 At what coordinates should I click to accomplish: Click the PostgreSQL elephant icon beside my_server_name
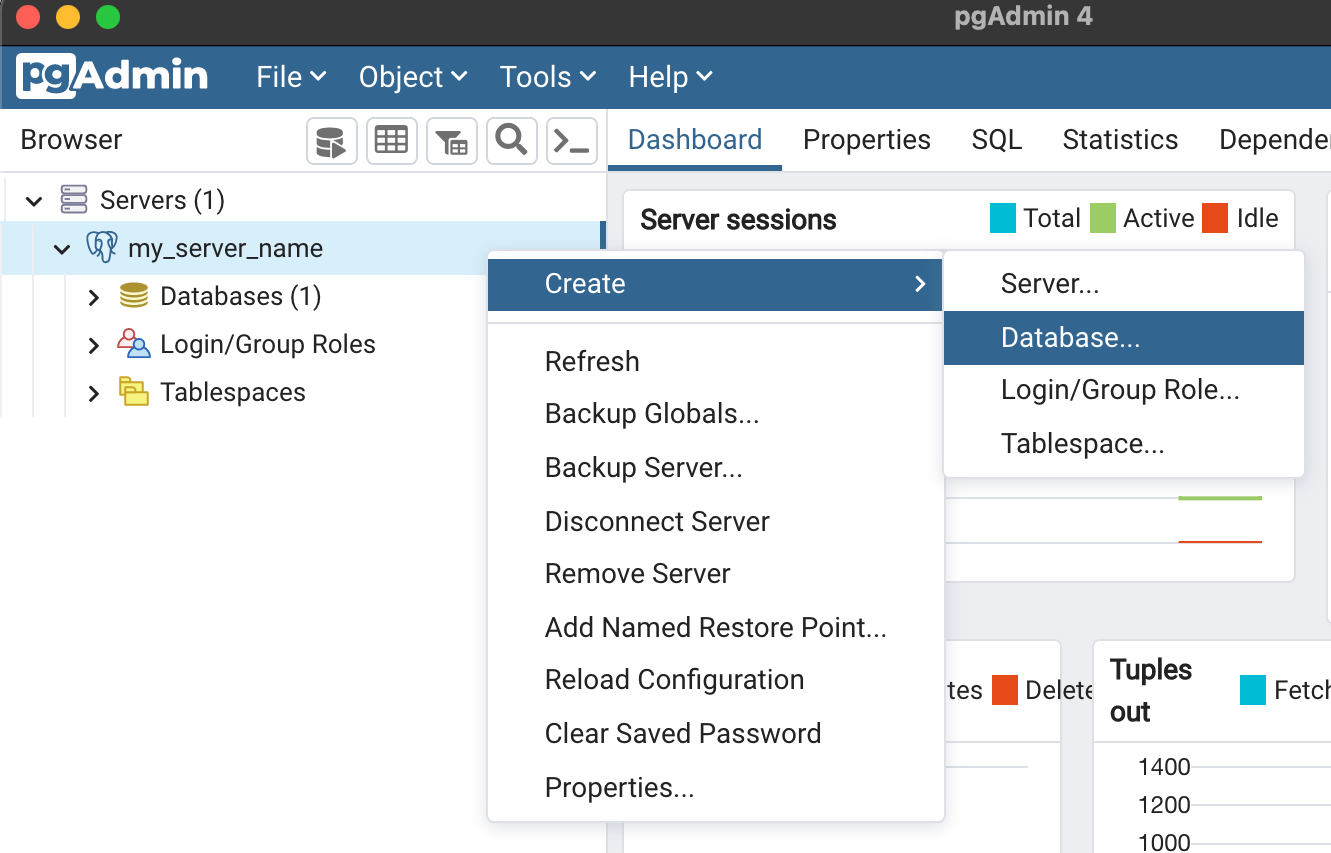pos(100,247)
